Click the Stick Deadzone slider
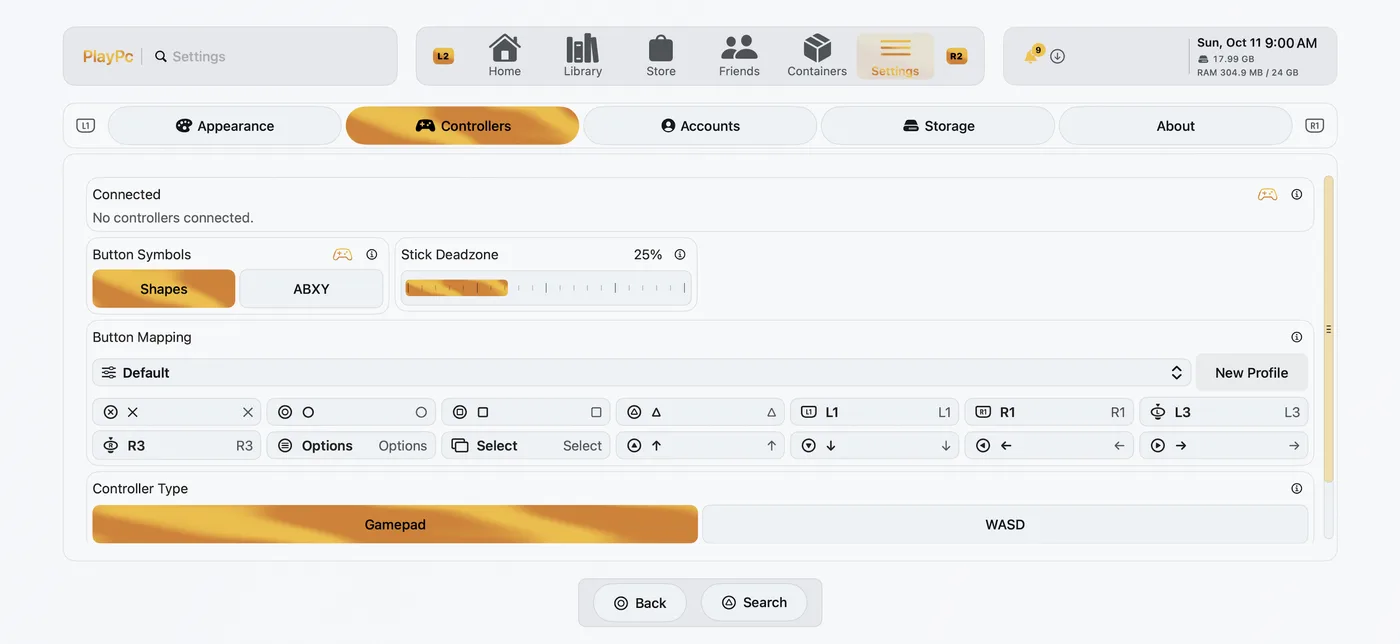This screenshot has width=1400, height=644. pos(546,288)
